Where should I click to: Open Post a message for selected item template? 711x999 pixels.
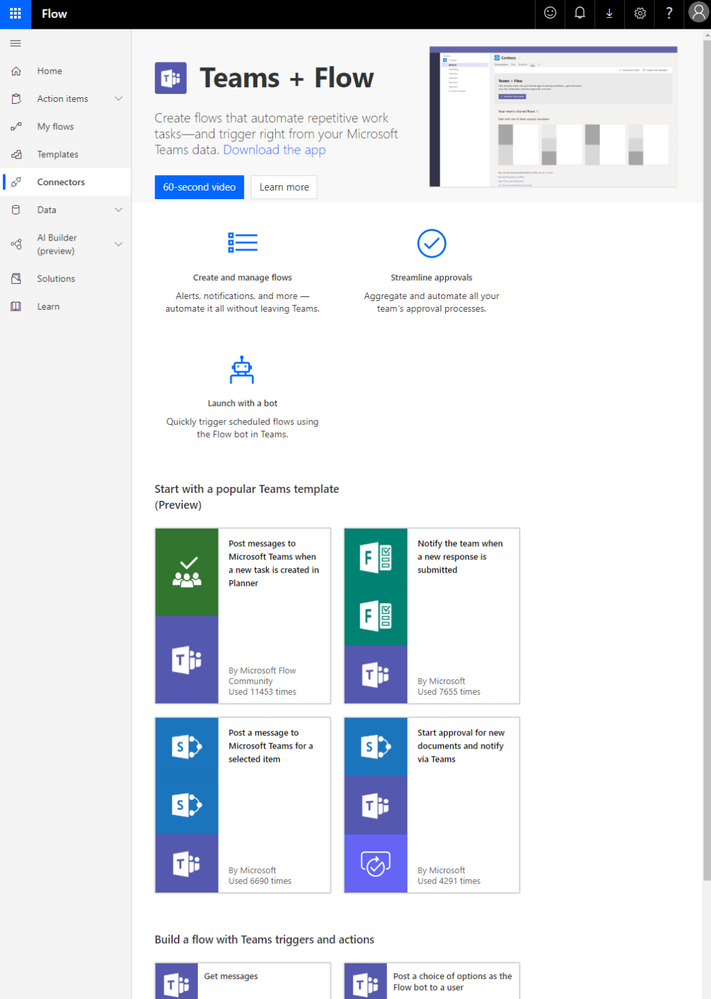[x=243, y=805]
